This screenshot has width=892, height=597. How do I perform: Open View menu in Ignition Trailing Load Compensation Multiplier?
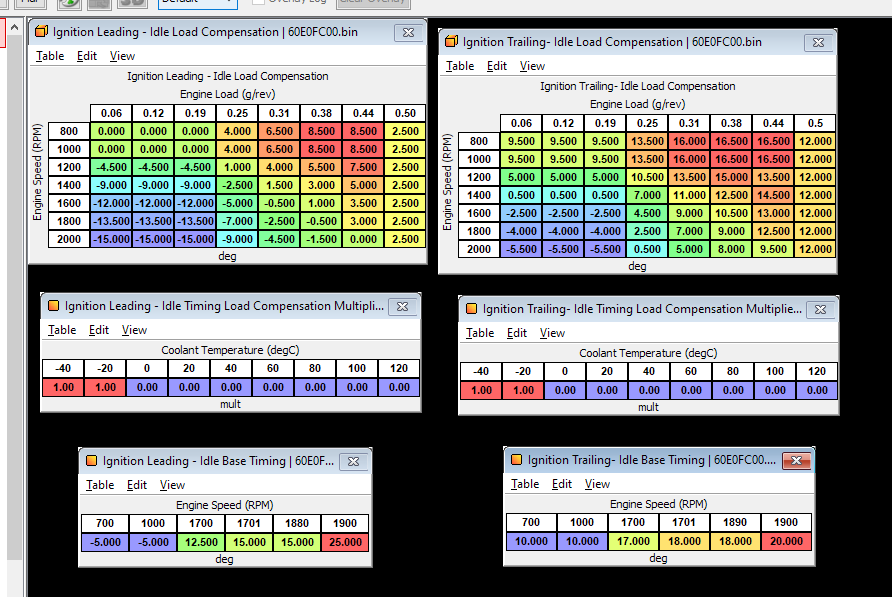(552, 333)
